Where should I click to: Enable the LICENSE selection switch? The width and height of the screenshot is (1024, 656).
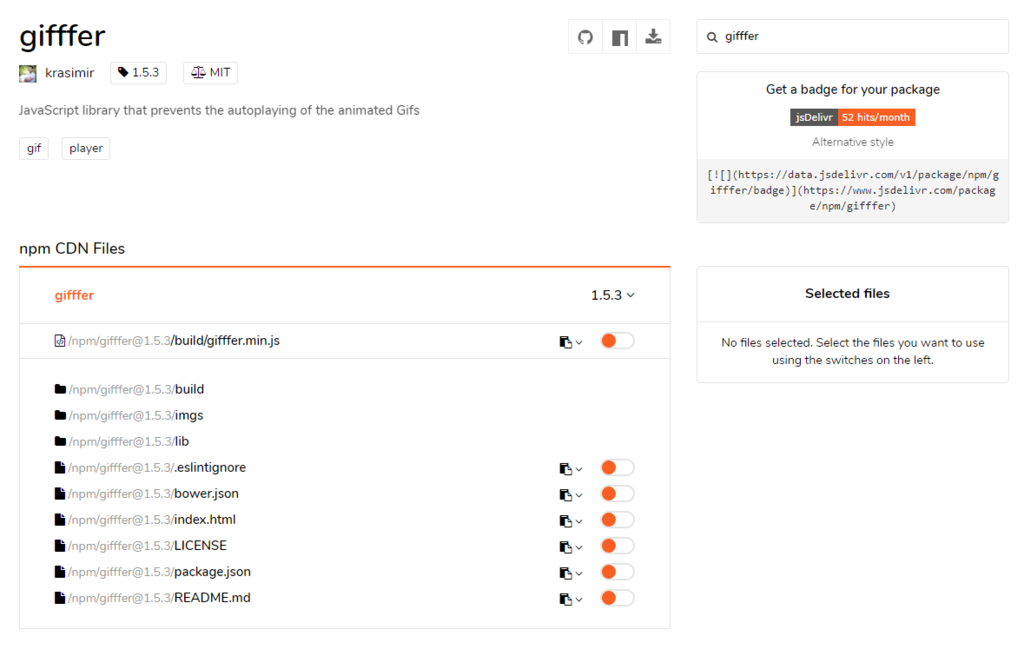point(617,546)
